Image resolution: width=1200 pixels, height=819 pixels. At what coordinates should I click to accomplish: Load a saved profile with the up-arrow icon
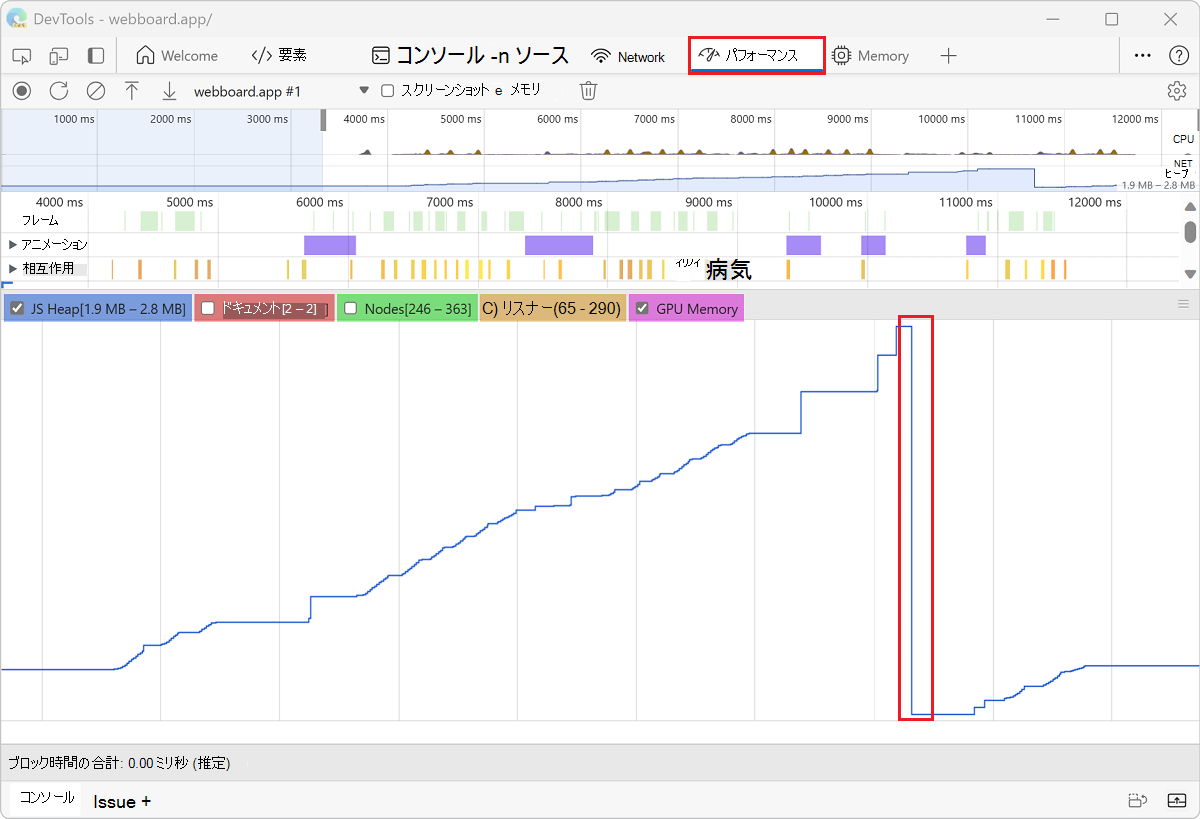pyautogui.click(x=131, y=90)
